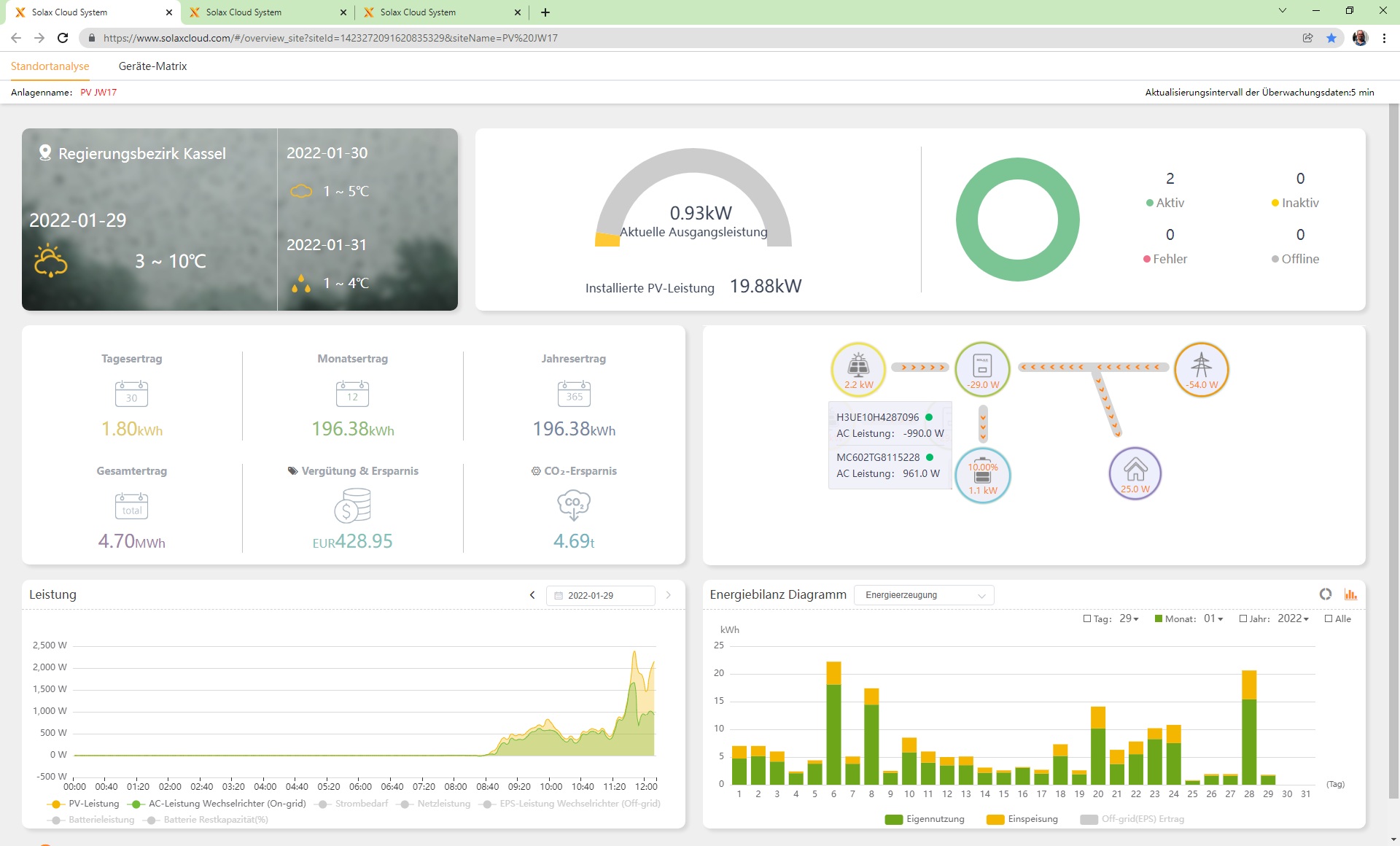Expand the year 2022 dropdown

[1293, 618]
